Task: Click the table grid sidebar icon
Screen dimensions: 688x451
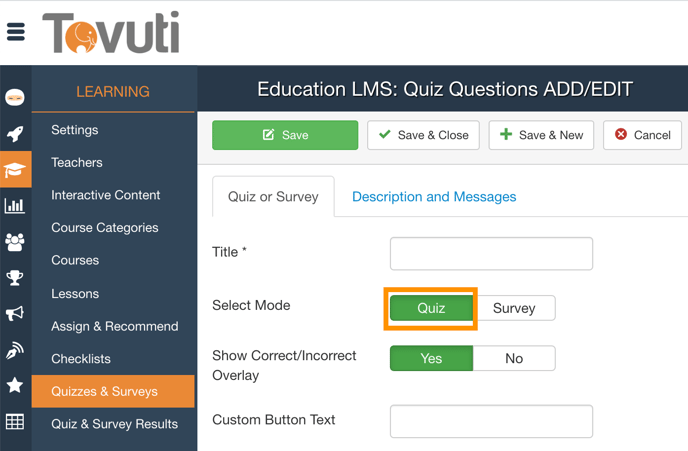Action: tap(15, 422)
